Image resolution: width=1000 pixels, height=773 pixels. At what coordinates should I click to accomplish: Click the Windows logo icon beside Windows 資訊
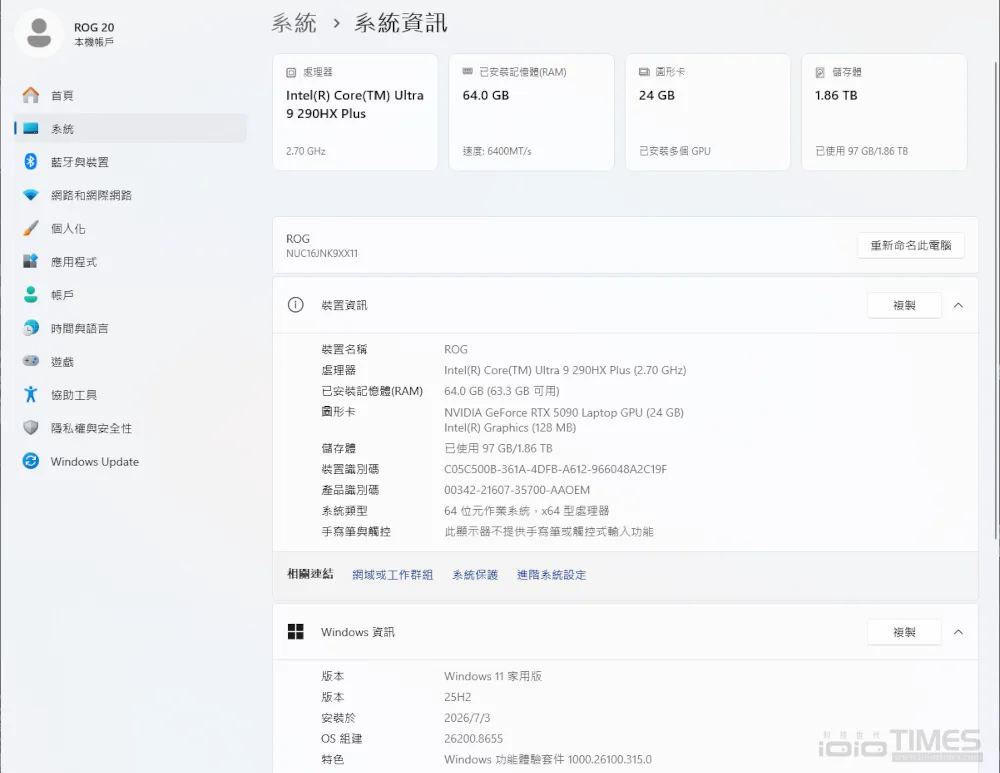click(x=295, y=631)
